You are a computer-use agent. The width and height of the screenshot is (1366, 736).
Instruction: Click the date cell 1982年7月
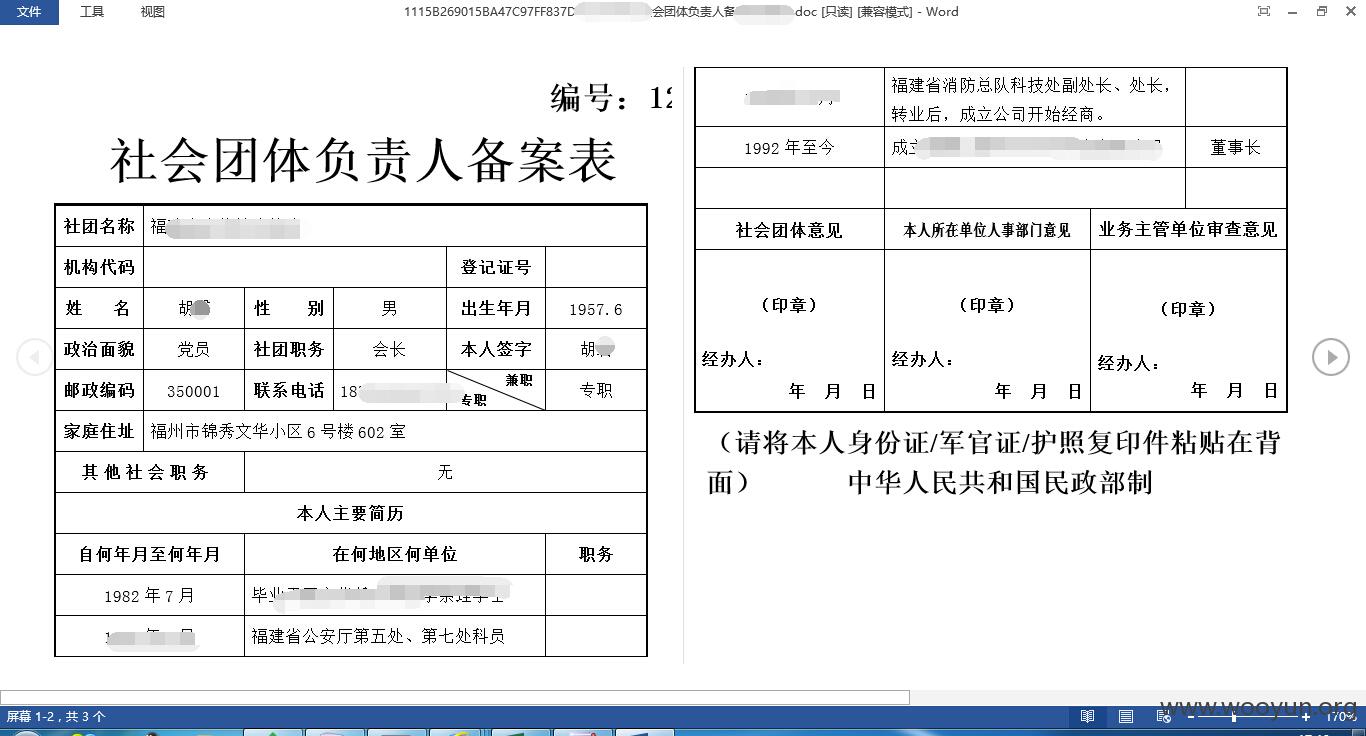coord(150,595)
